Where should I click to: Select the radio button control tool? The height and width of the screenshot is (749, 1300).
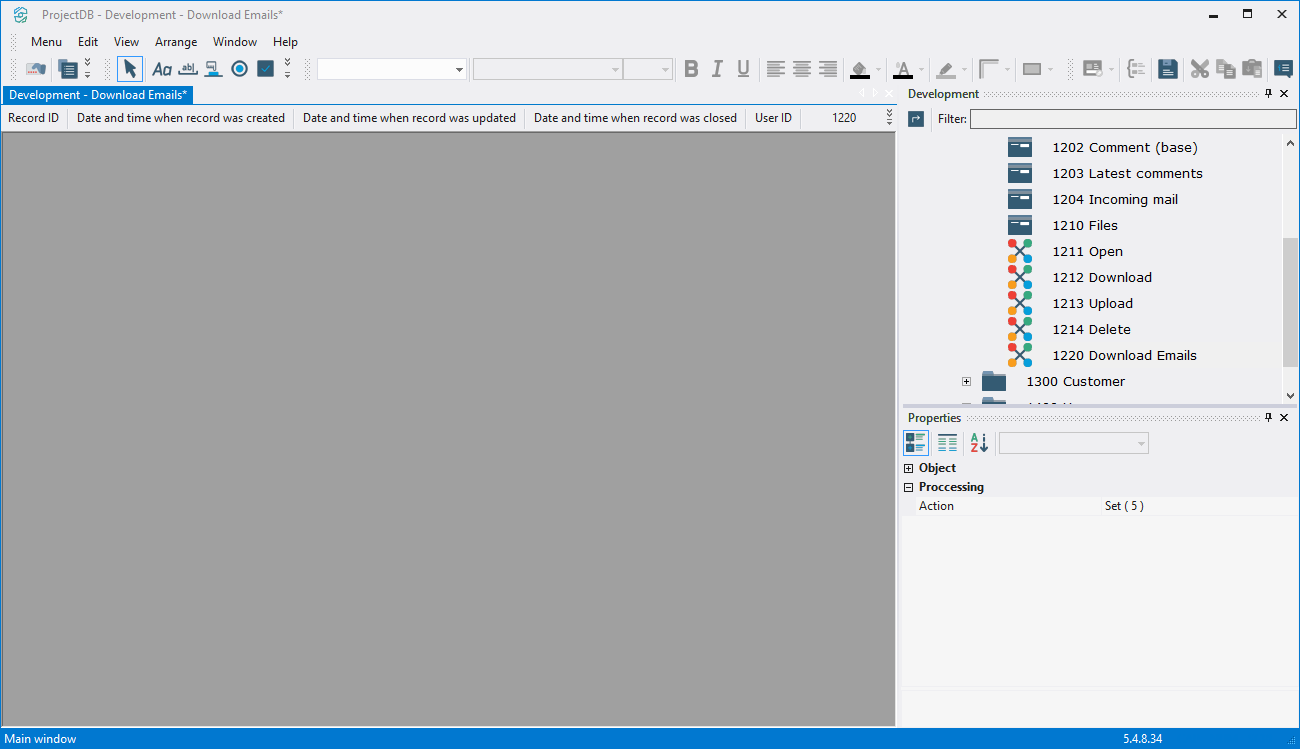(239, 69)
